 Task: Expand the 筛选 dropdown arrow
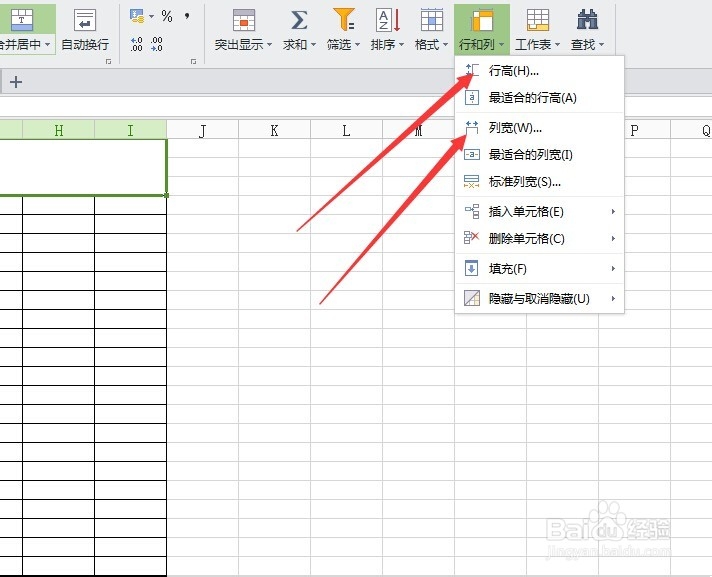pos(357,44)
